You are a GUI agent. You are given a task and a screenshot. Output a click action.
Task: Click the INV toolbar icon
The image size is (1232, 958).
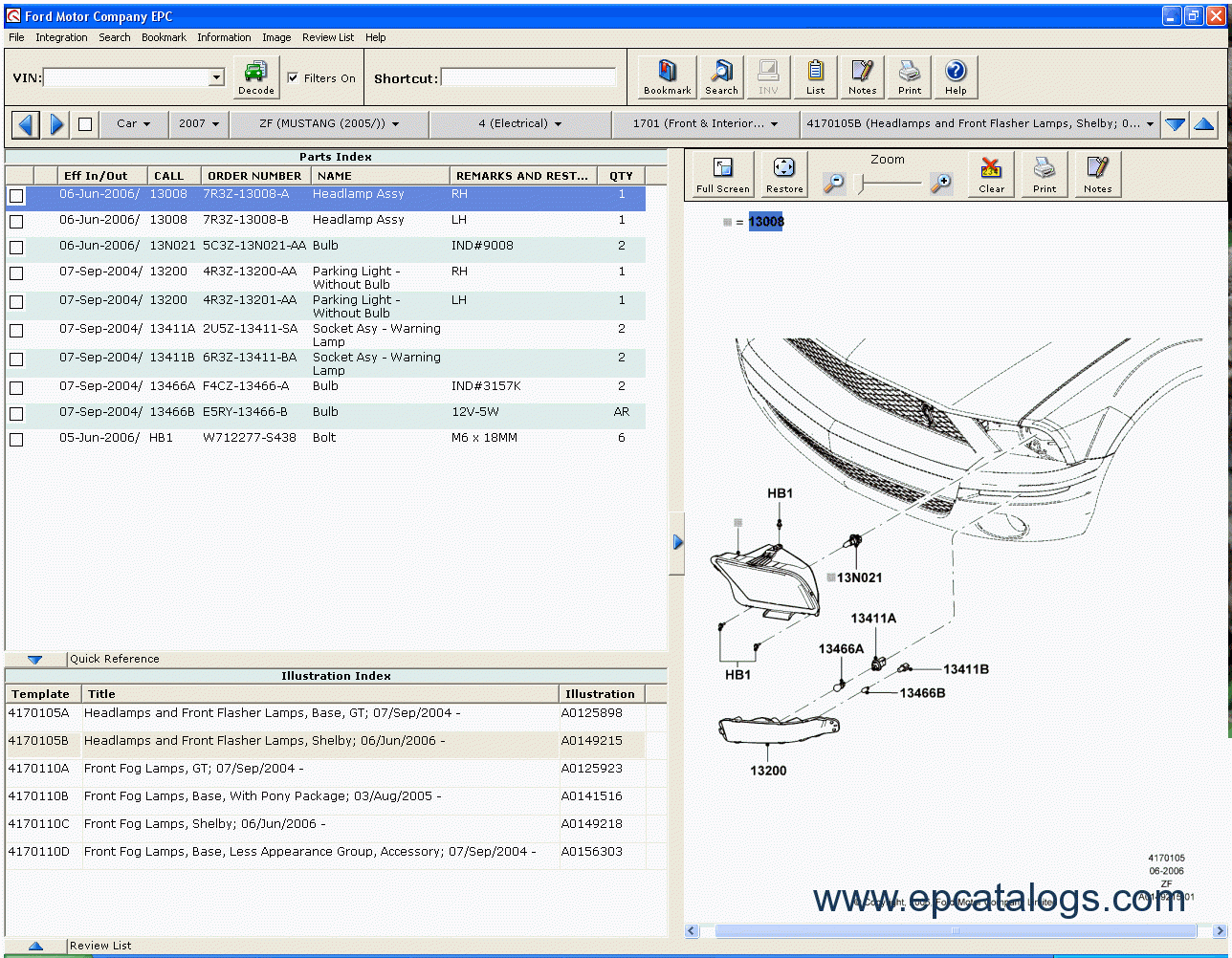[x=768, y=77]
